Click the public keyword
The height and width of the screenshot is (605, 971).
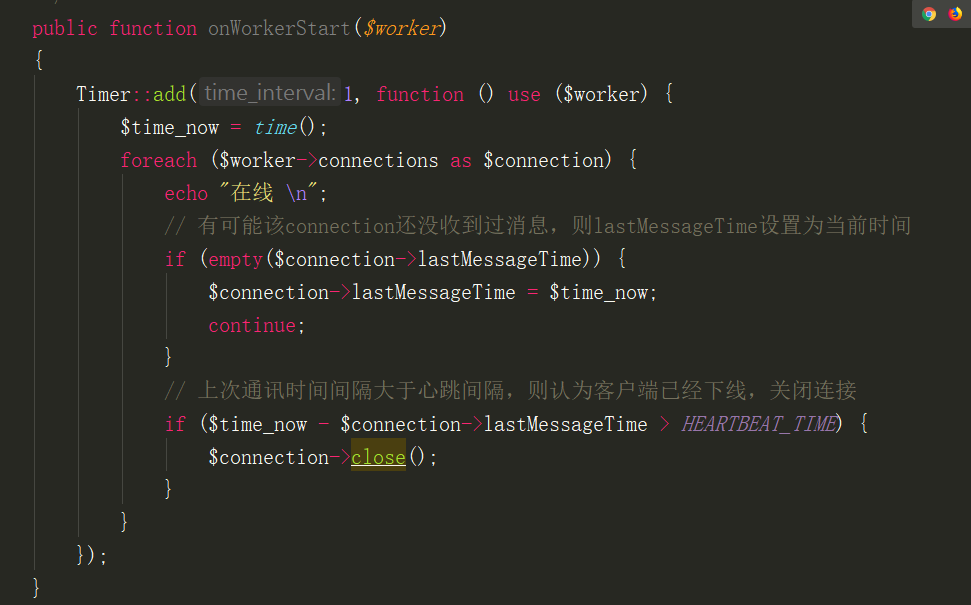(65, 28)
